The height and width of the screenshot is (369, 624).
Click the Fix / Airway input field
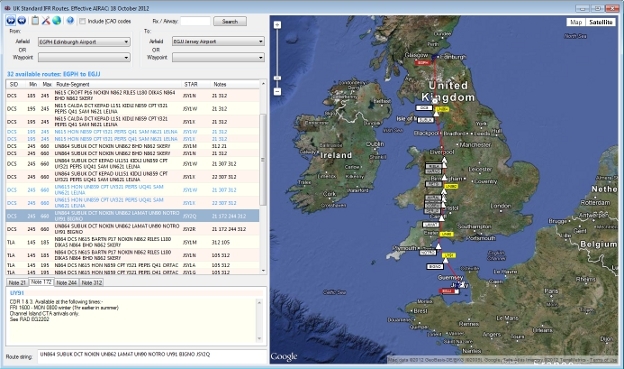[x=195, y=21]
